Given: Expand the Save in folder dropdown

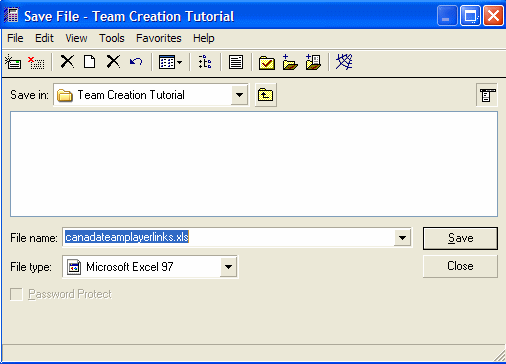Looking at the screenshot, I should tap(239, 95).
